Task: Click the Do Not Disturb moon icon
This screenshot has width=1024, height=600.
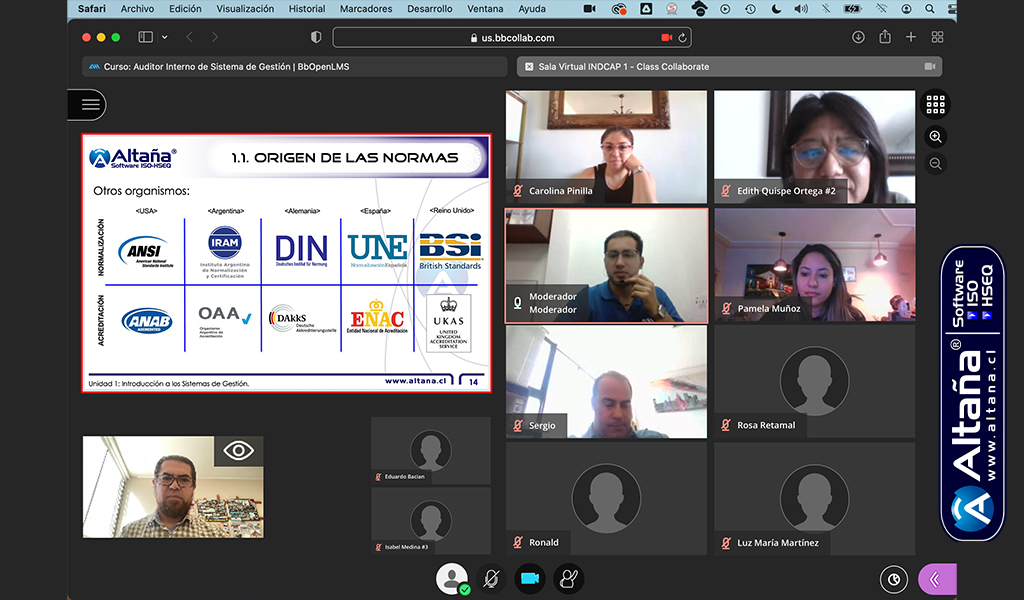Action: 776,8
